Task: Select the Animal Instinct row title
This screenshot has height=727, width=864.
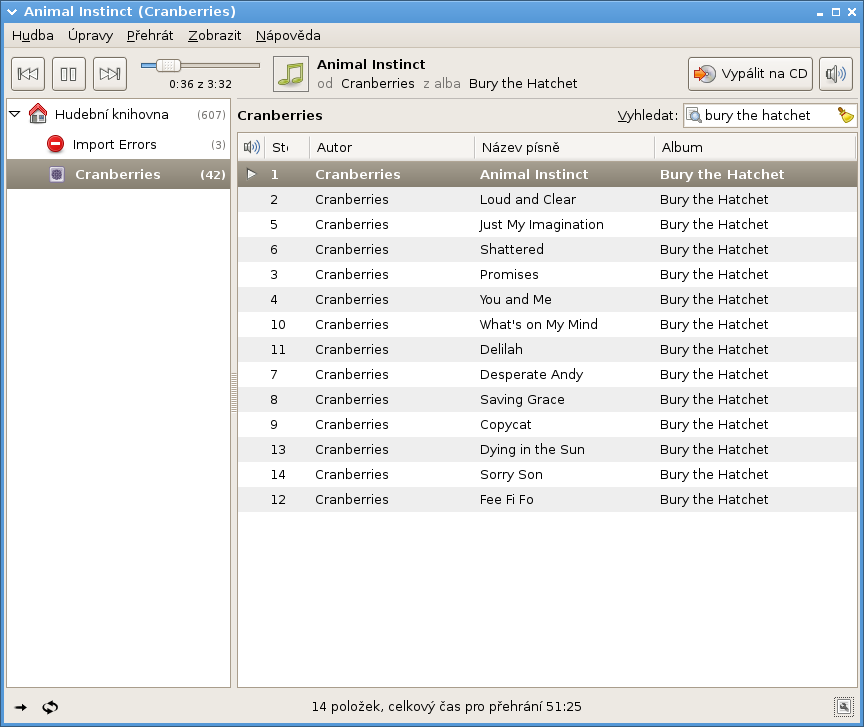Action: click(x=534, y=174)
